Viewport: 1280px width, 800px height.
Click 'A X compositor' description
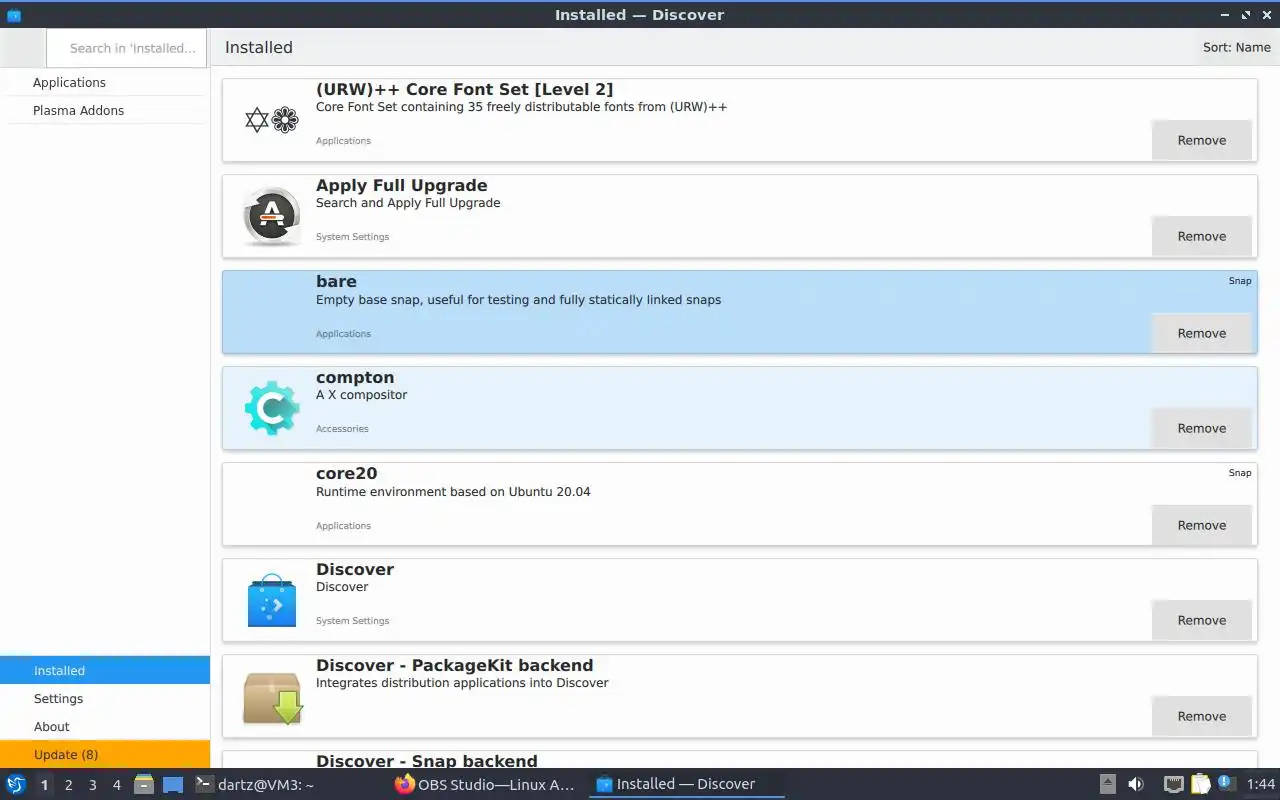click(362, 395)
